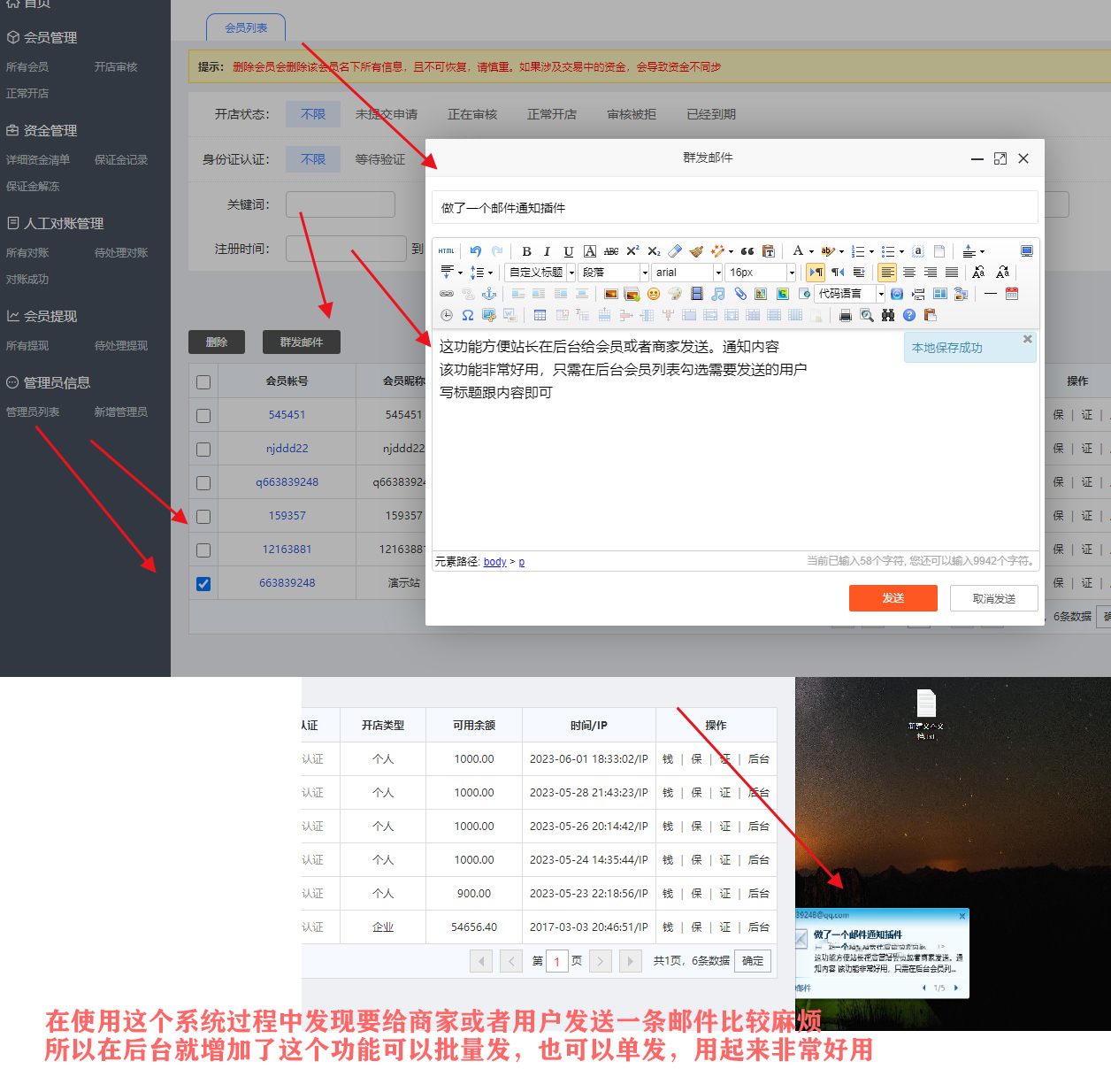Check the row for member 663839248
Viewport: 1111px width, 1092px height.
coord(203,582)
